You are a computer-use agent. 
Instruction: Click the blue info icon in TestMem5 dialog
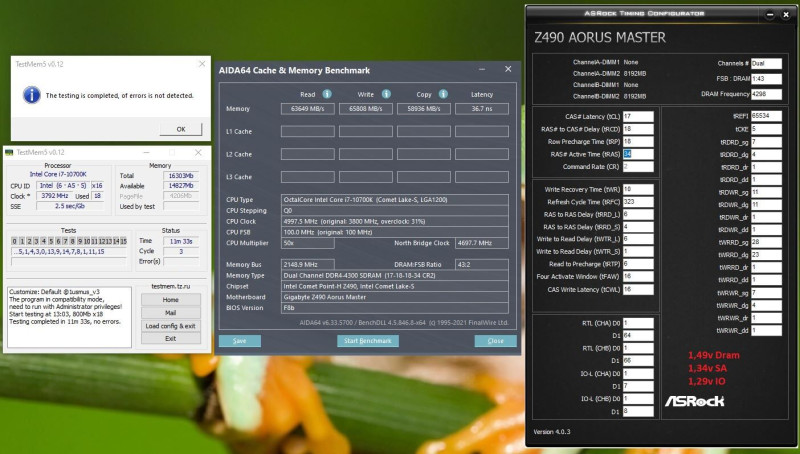coord(32,95)
